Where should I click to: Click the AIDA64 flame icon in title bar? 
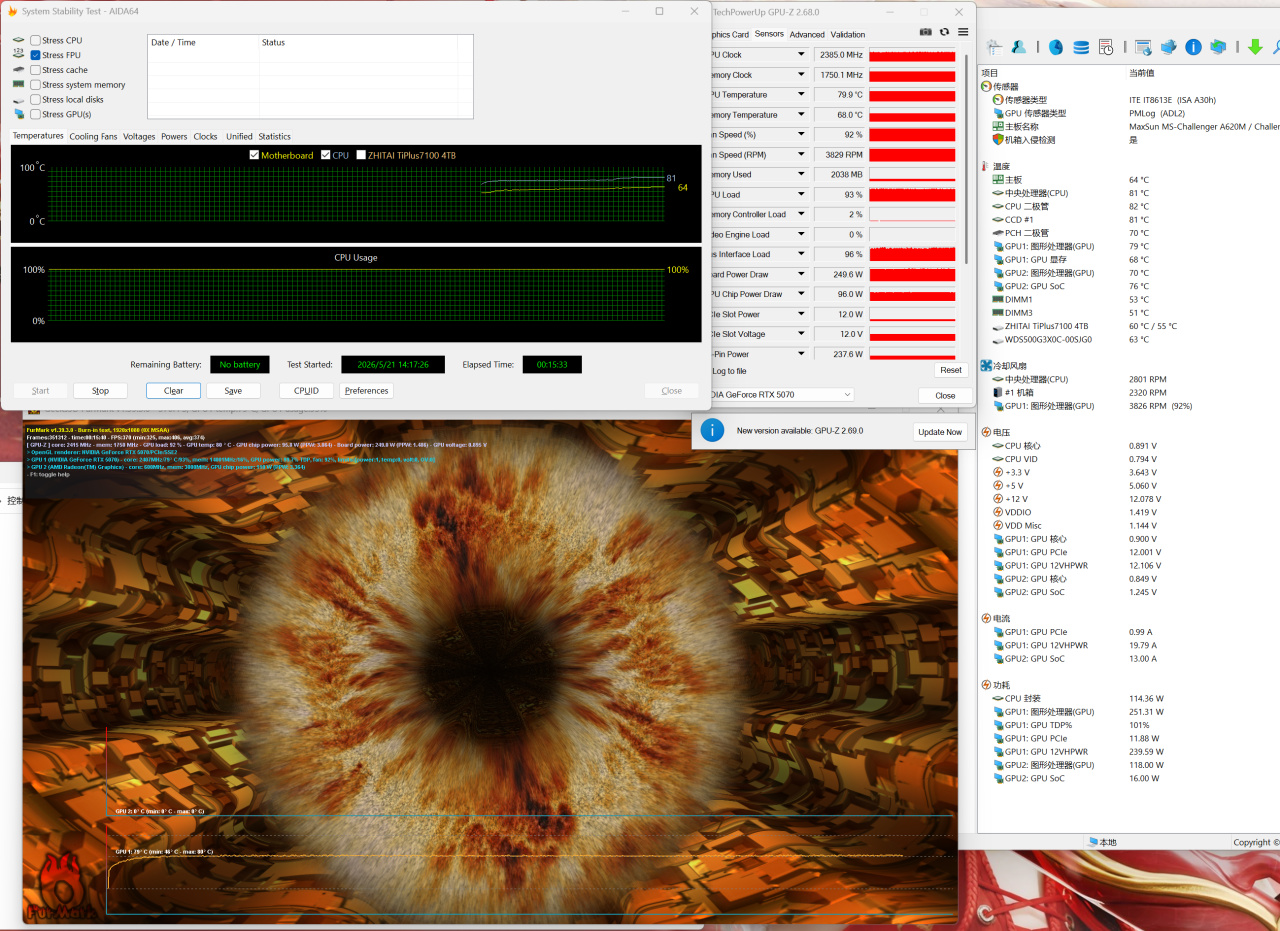10,11
